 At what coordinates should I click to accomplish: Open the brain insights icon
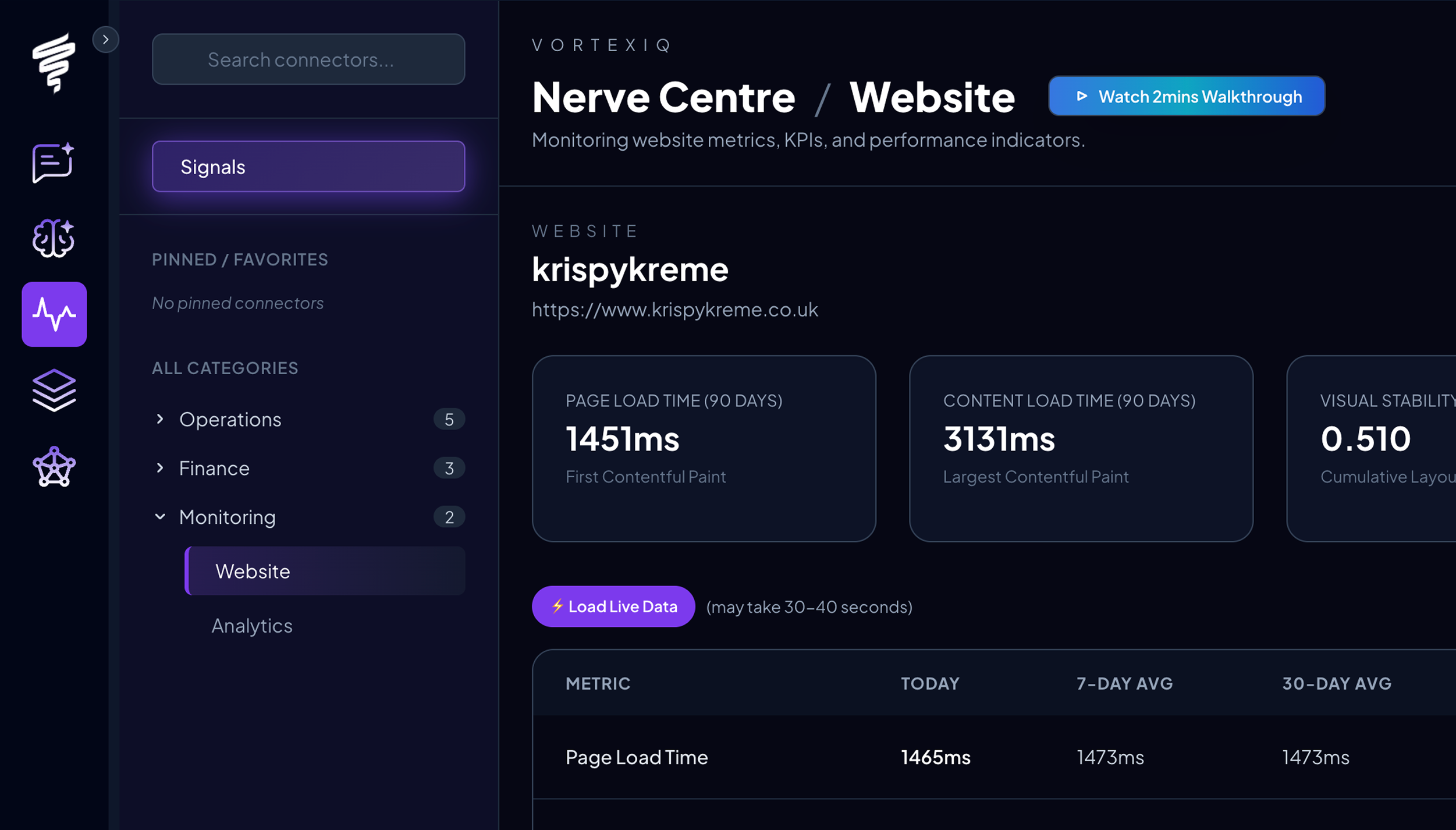point(53,238)
